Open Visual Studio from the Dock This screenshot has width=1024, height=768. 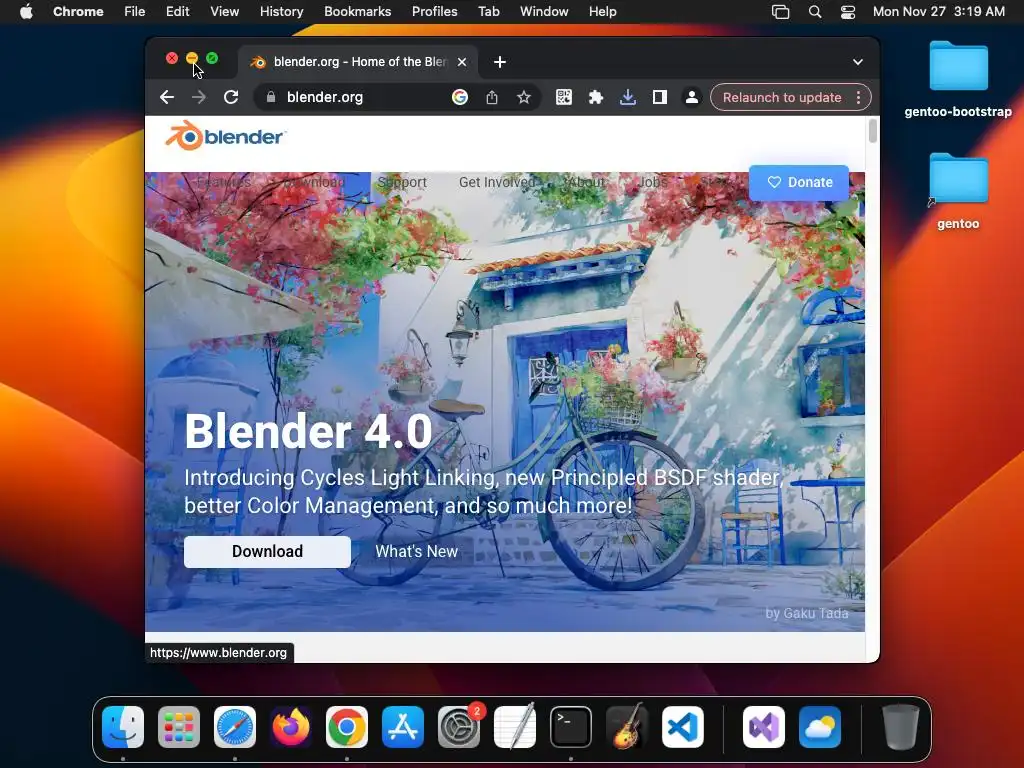tap(764, 727)
